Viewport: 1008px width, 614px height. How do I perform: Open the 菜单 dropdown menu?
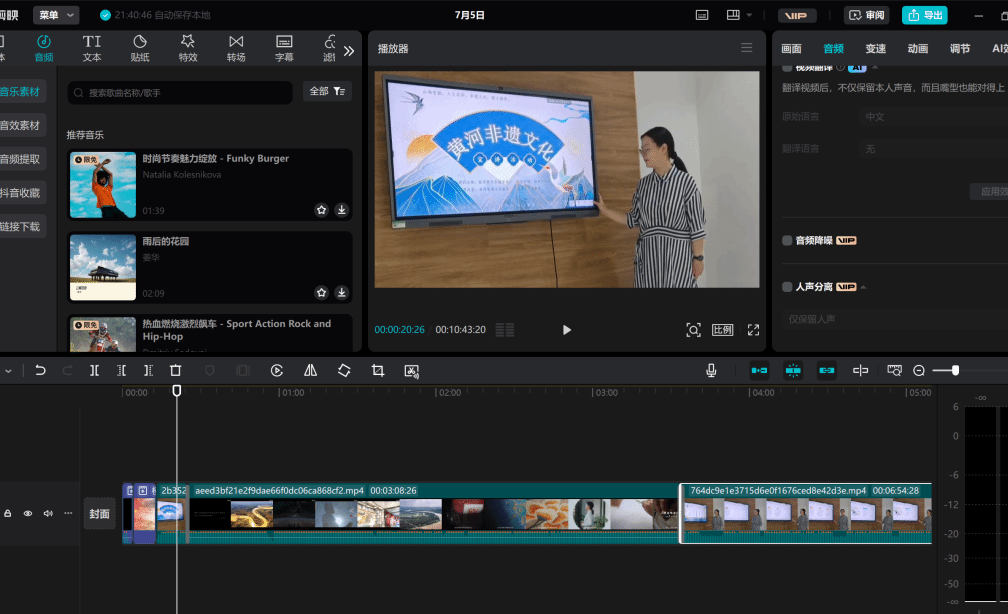point(55,15)
